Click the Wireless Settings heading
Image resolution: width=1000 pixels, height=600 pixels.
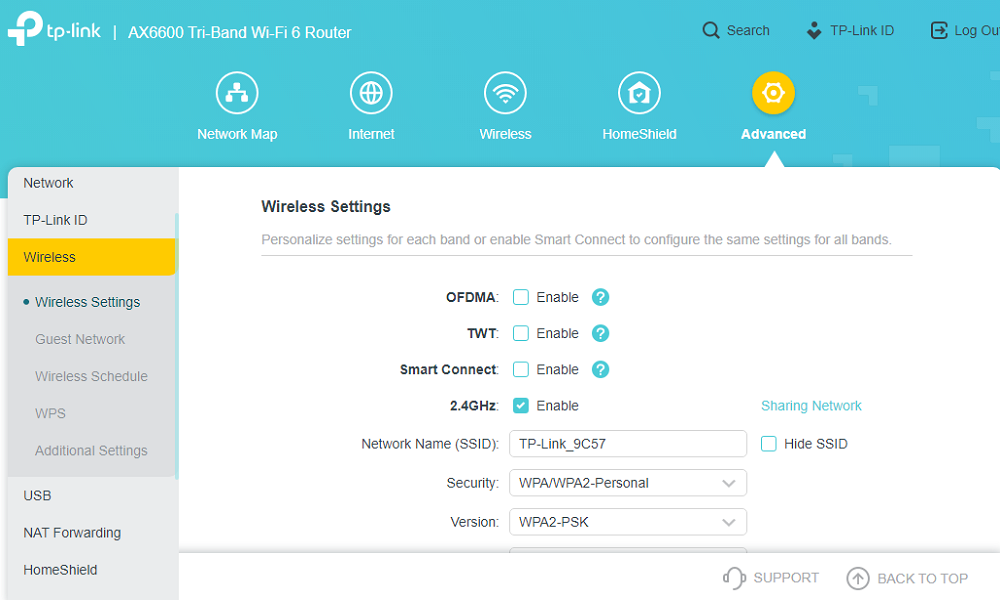pos(326,207)
